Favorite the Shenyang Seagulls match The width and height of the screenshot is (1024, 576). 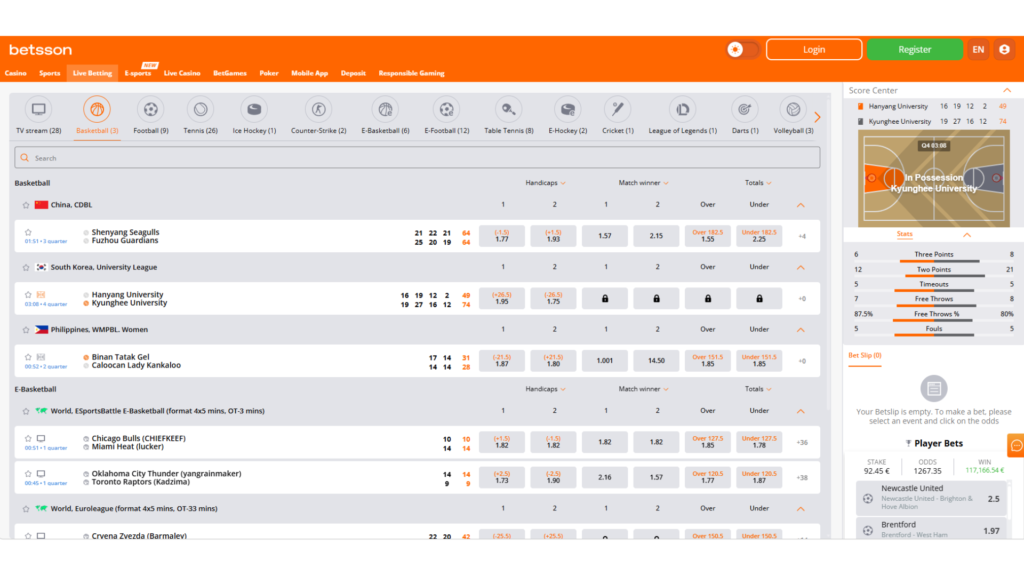(x=28, y=232)
